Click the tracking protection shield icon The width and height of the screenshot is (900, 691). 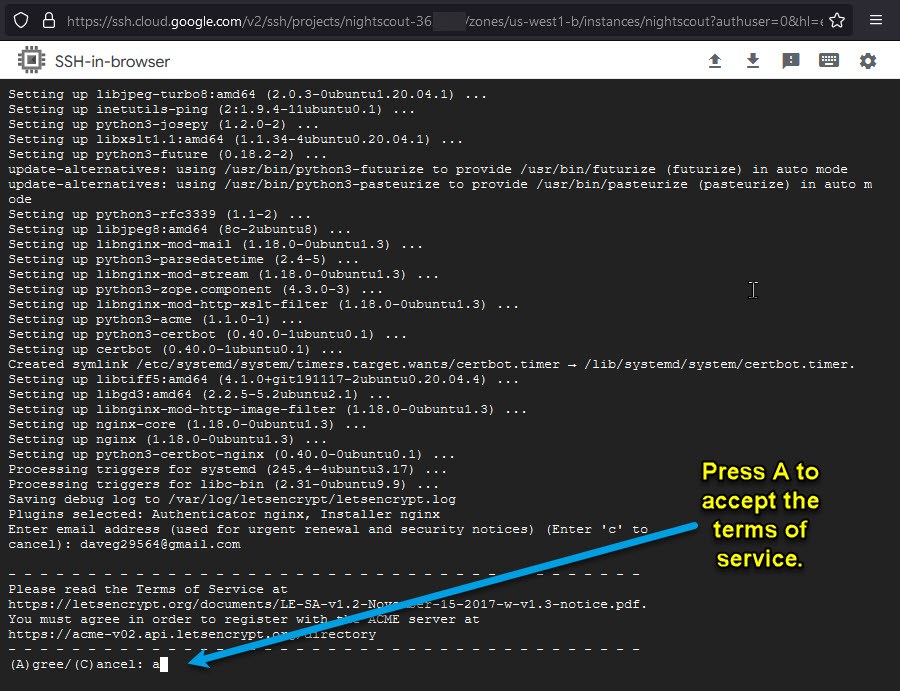pyautogui.click(x=21, y=20)
